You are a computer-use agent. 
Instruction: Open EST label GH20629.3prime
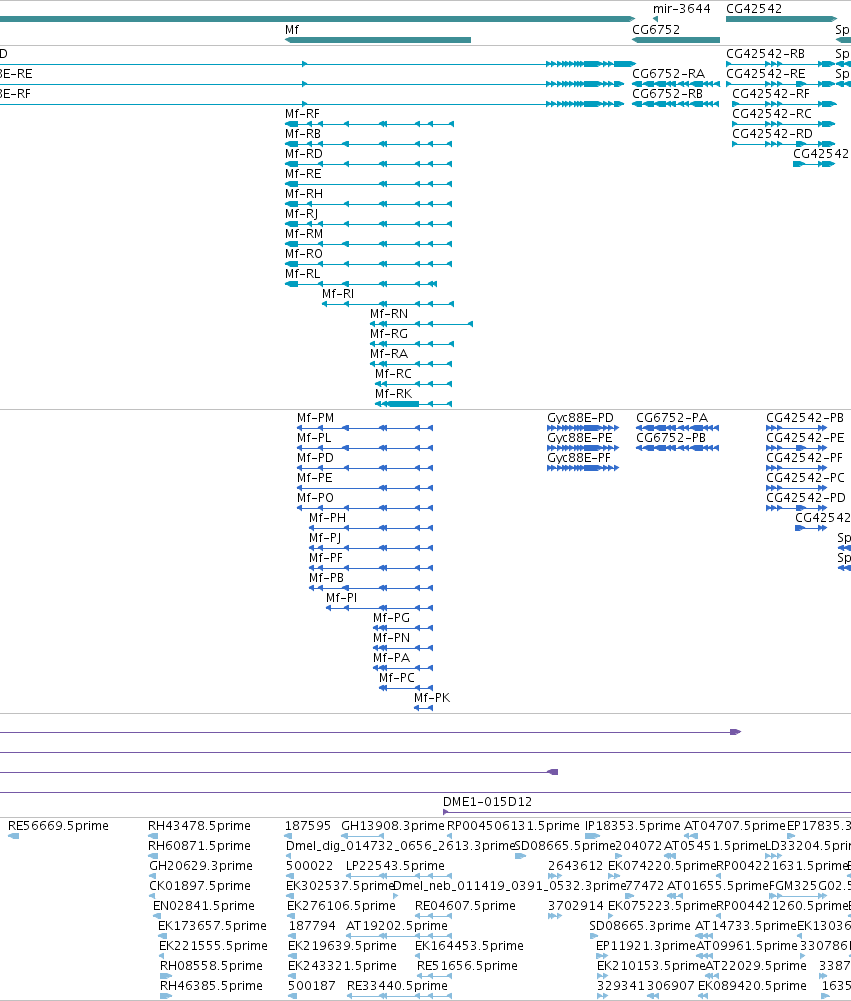[200, 866]
